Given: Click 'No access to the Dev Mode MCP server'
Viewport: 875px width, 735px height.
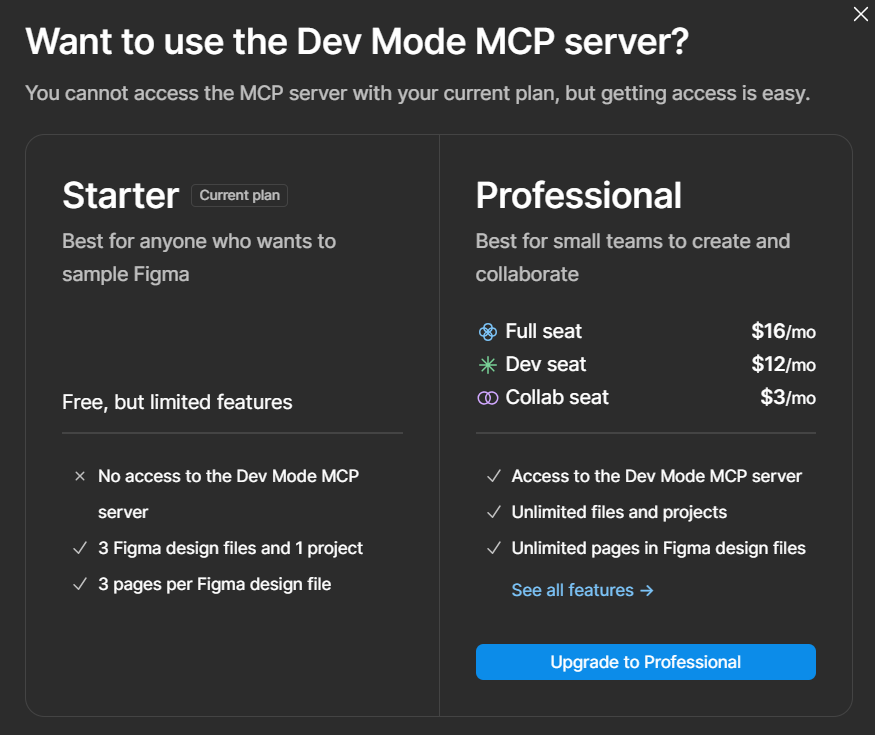Looking at the screenshot, I should click(228, 494).
